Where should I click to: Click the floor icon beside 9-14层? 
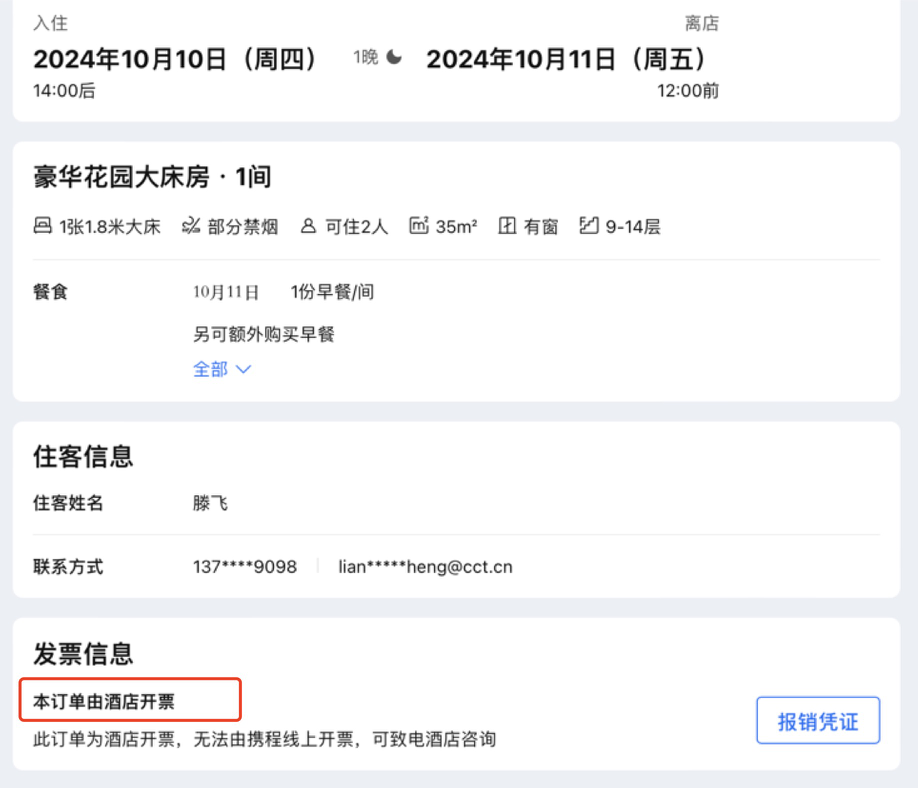(589, 227)
